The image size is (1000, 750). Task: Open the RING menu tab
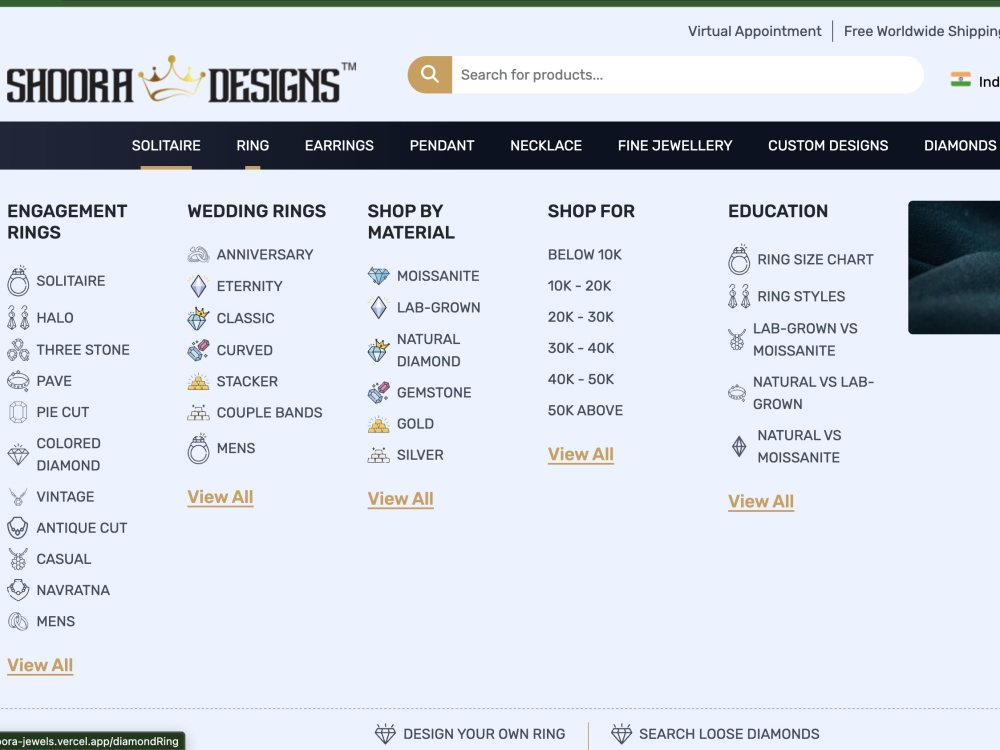pyautogui.click(x=253, y=145)
